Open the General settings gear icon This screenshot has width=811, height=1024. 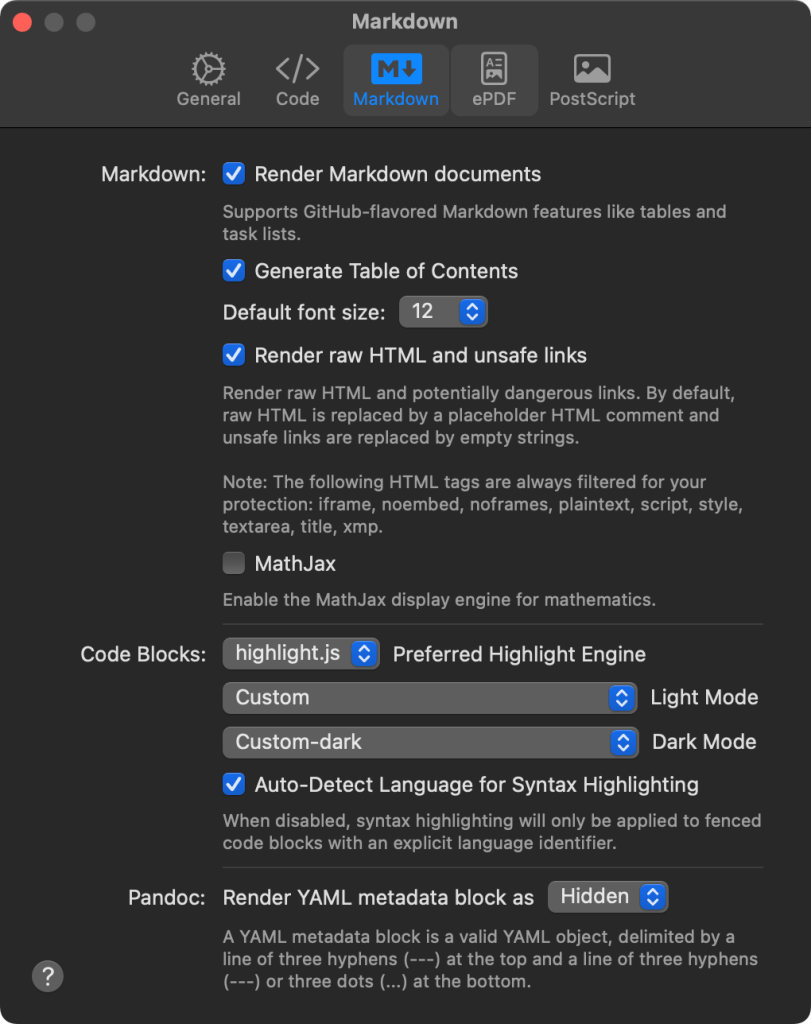coord(208,69)
